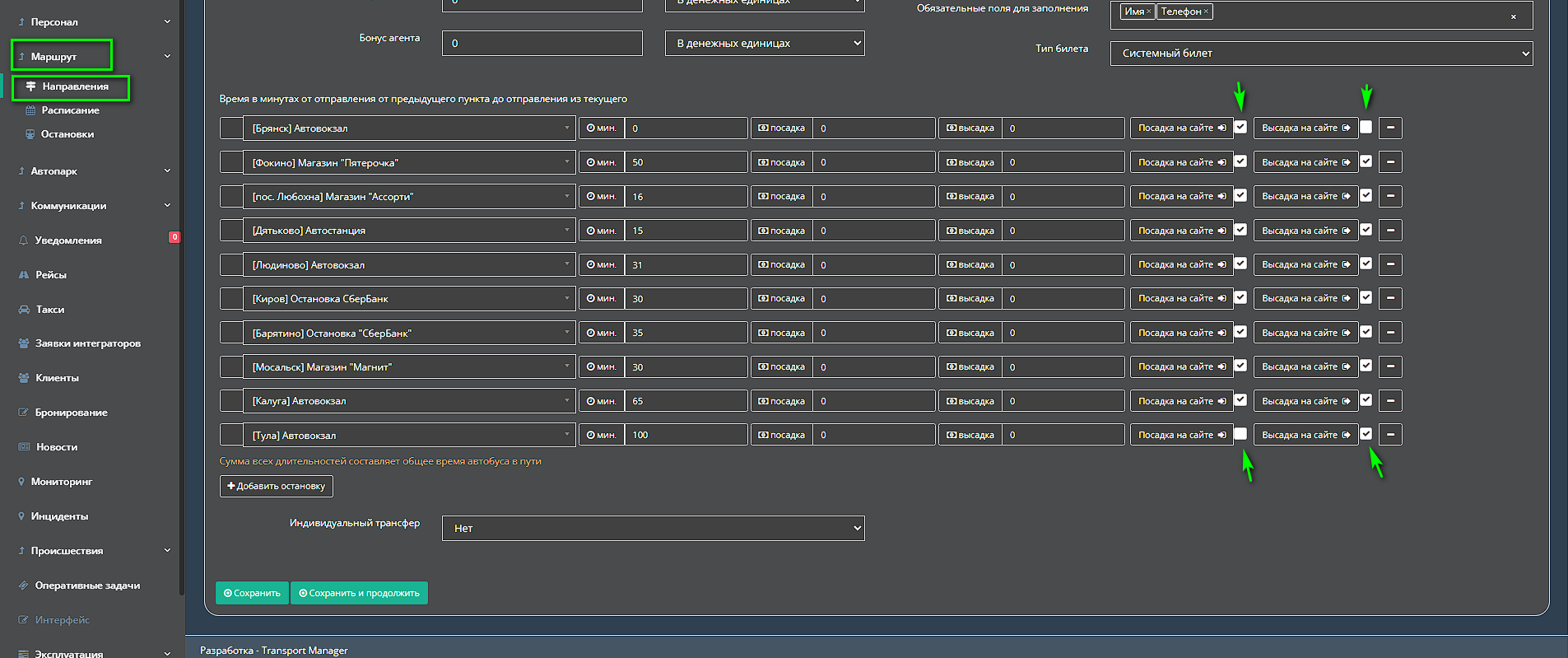
Task: Open the Тип билета dropdown
Action: click(x=1321, y=54)
